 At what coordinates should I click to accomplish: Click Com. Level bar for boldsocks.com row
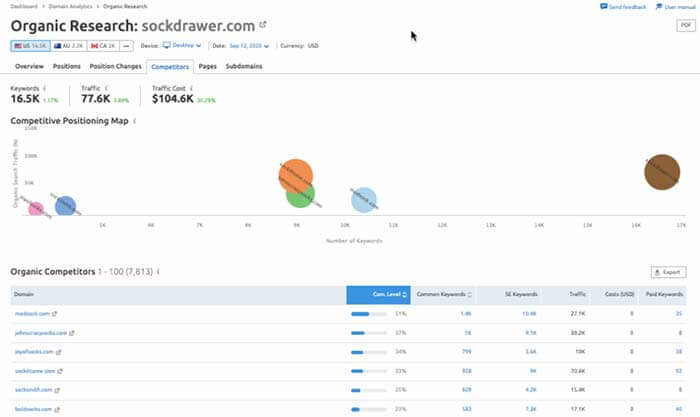(369, 409)
